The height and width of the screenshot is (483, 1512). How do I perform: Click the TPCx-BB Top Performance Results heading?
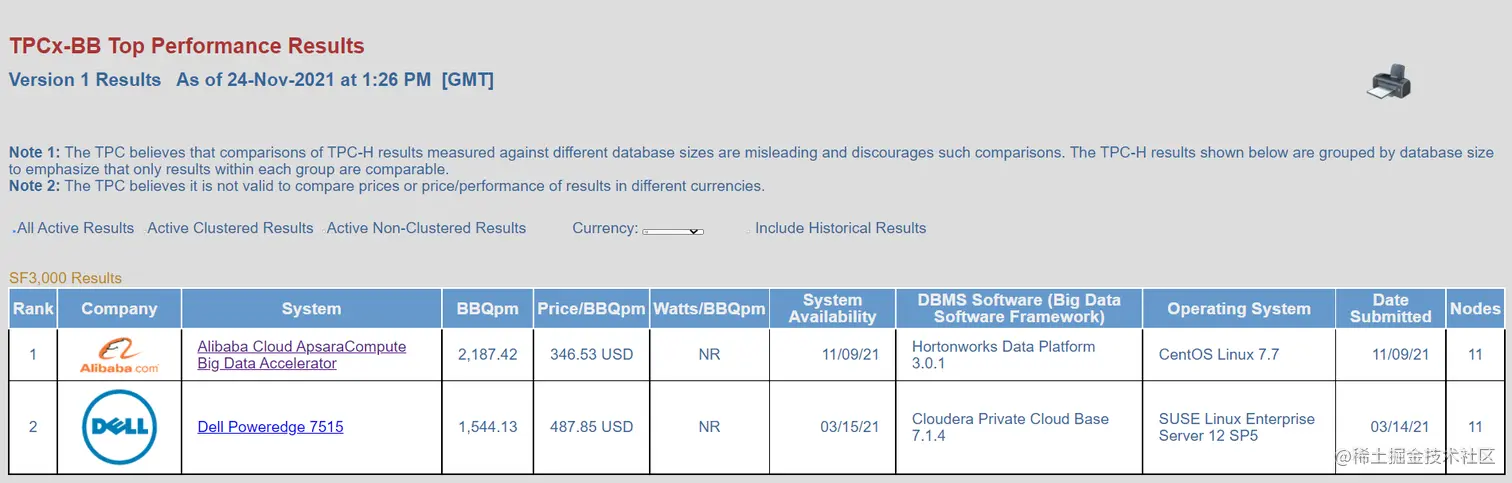187,46
